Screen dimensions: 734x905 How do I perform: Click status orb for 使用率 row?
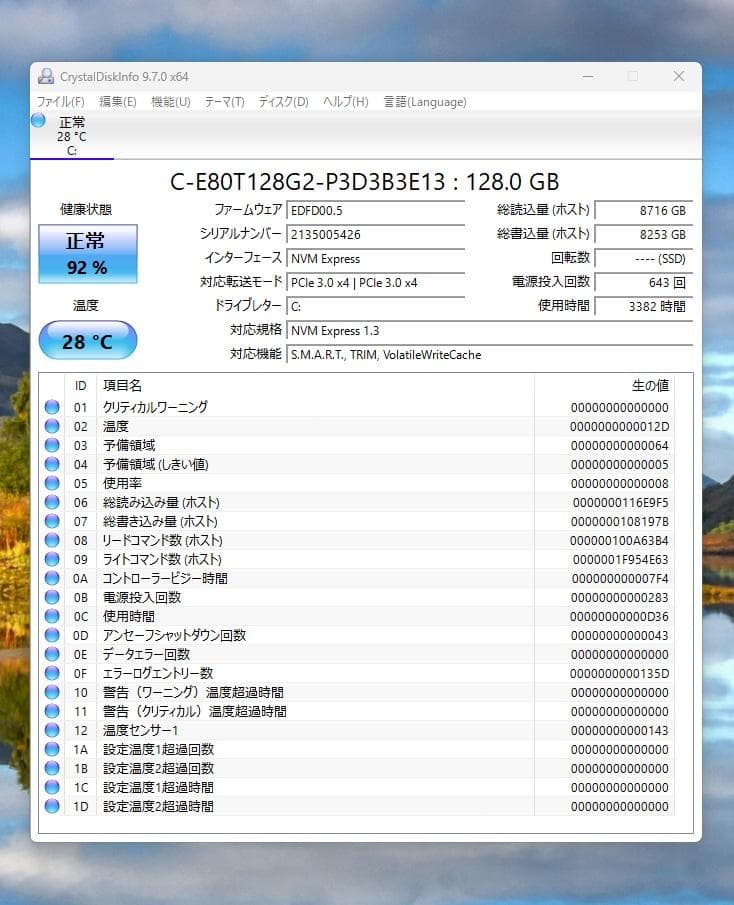pyautogui.click(x=52, y=483)
